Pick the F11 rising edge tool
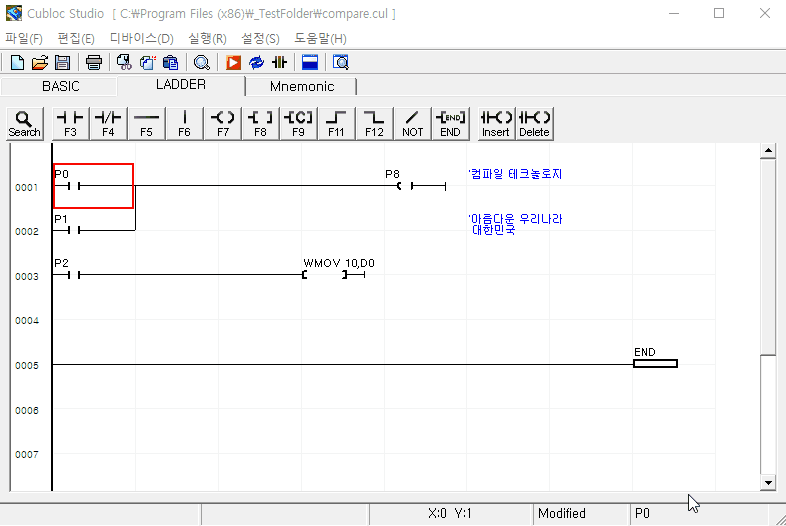This screenshot has width=786, height=526. pos(336,123)
